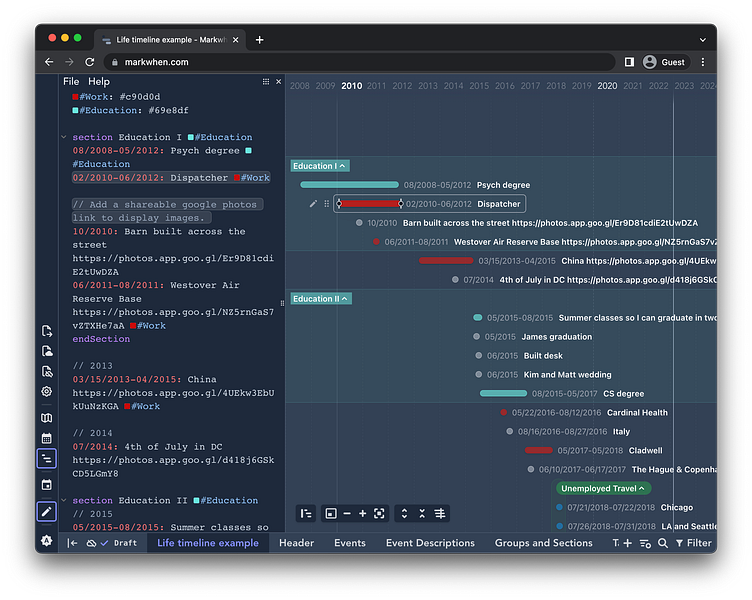Click the file with hidden-eye icon in the sidebar

coord(47,371)
